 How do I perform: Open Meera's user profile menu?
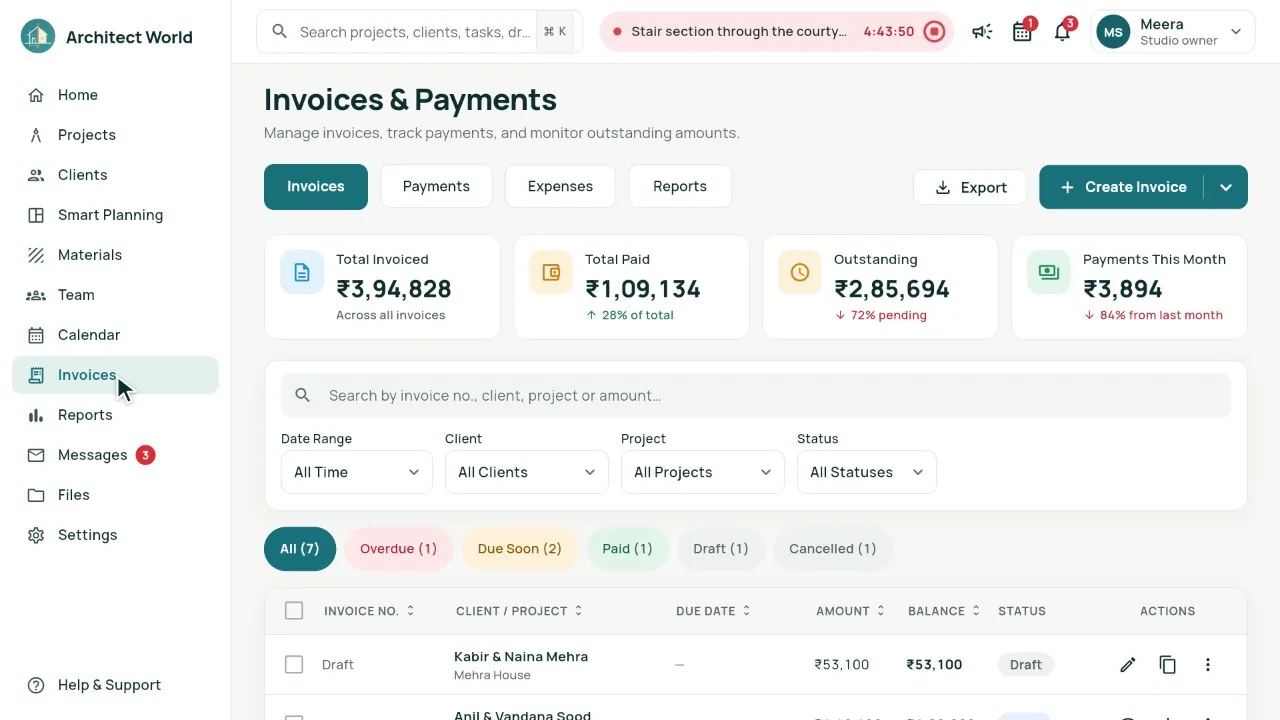coord(1172,32)
